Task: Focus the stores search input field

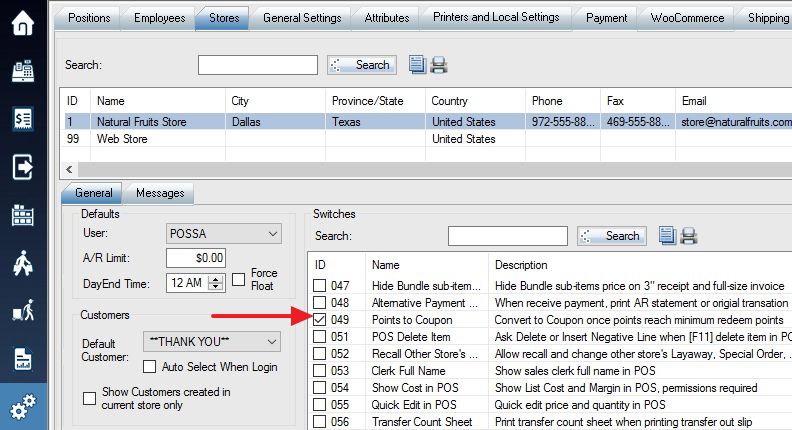Action: [258, 65]
